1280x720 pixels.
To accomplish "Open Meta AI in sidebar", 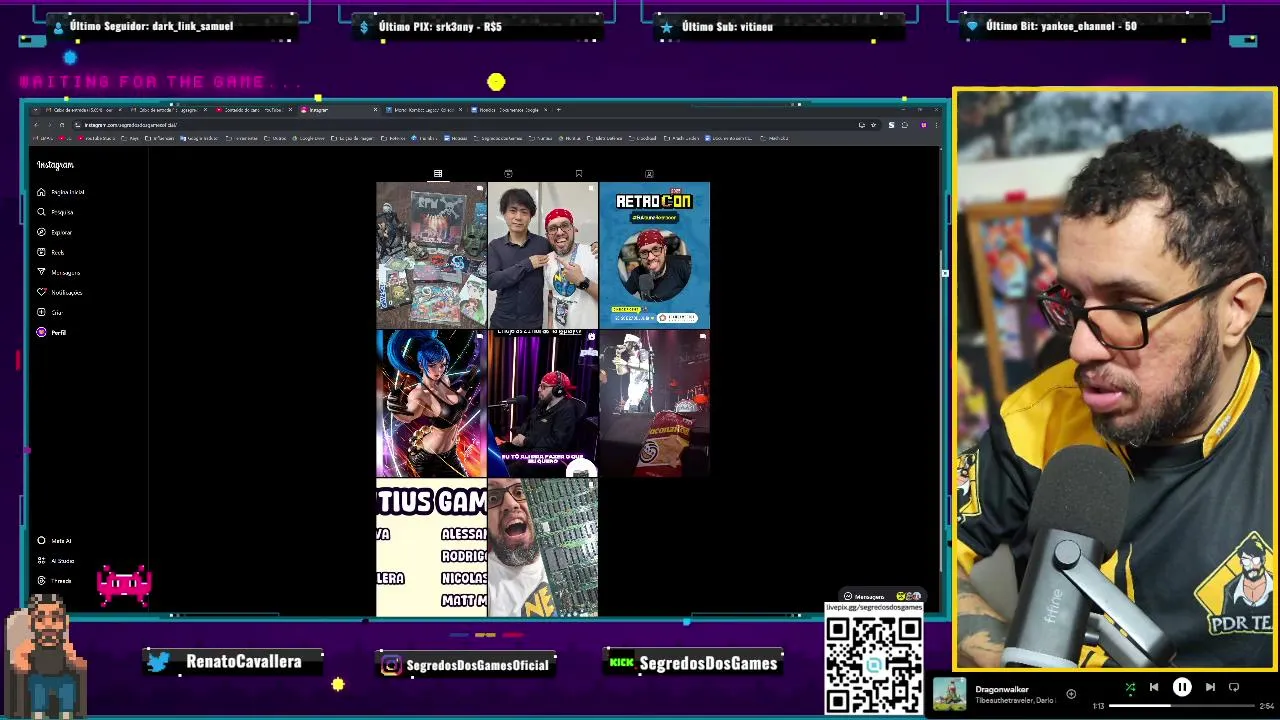I will coord(54,540).
